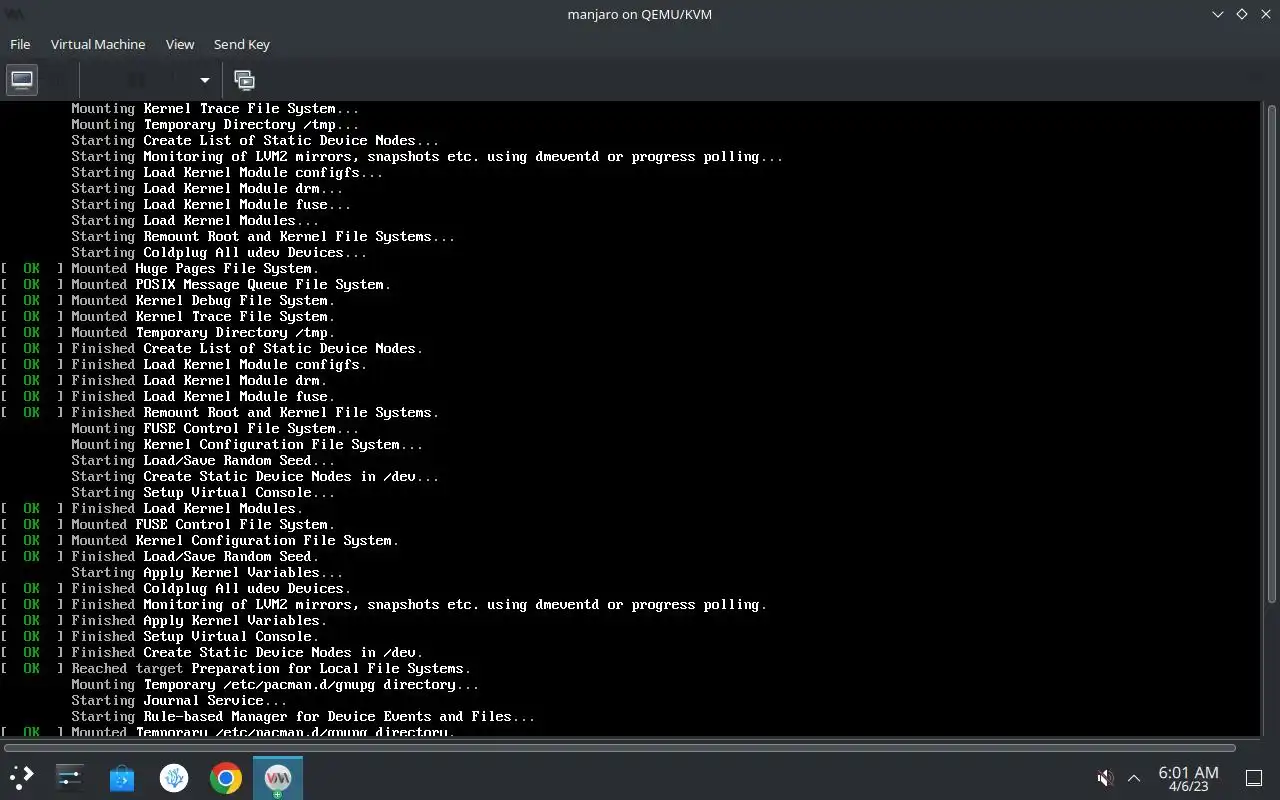Viewport: 1280px width, 800px height.
Task: Expand the hidden system tray icons
Action: [1134, 777]
